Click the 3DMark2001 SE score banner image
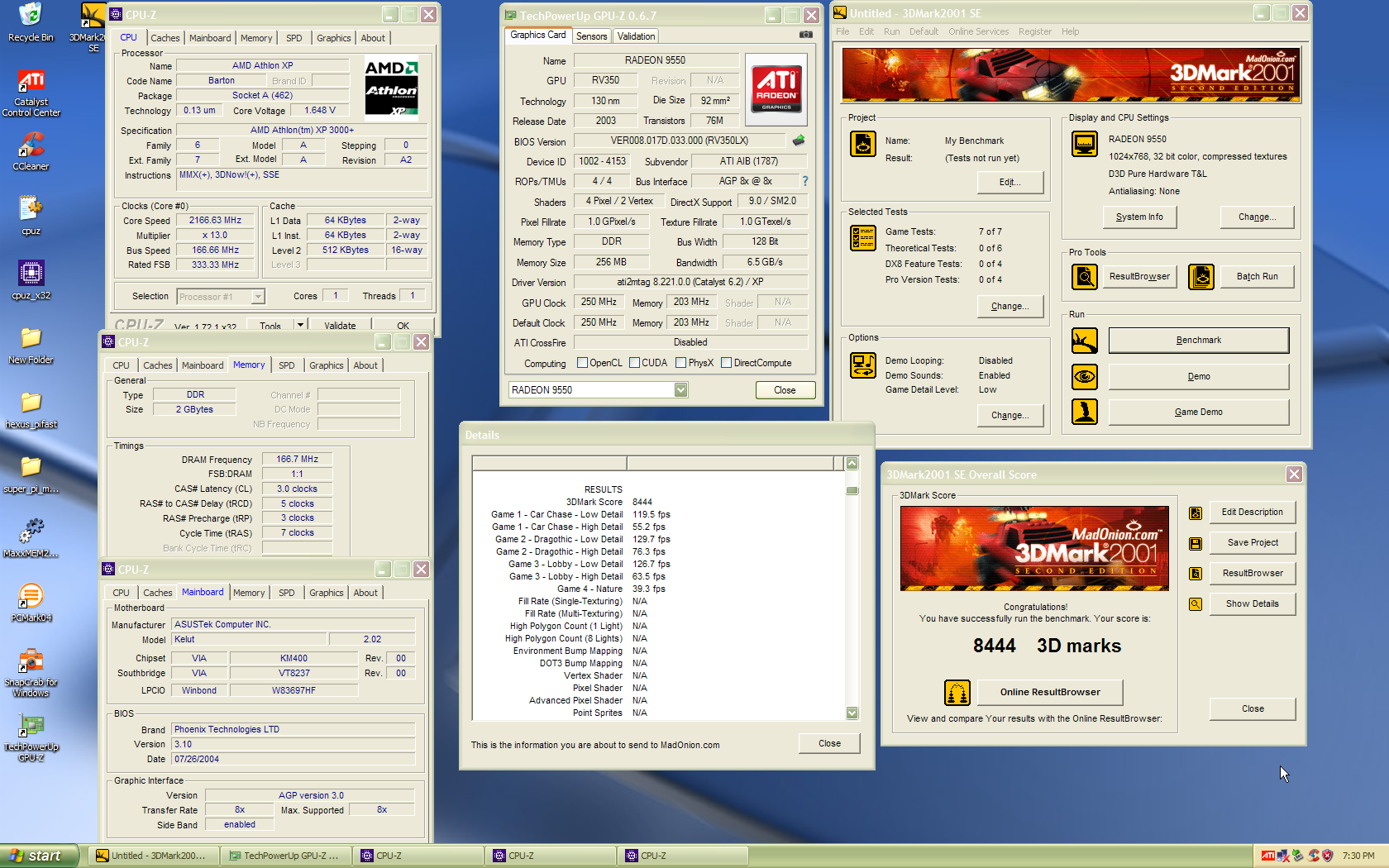 click(1034, 548)
